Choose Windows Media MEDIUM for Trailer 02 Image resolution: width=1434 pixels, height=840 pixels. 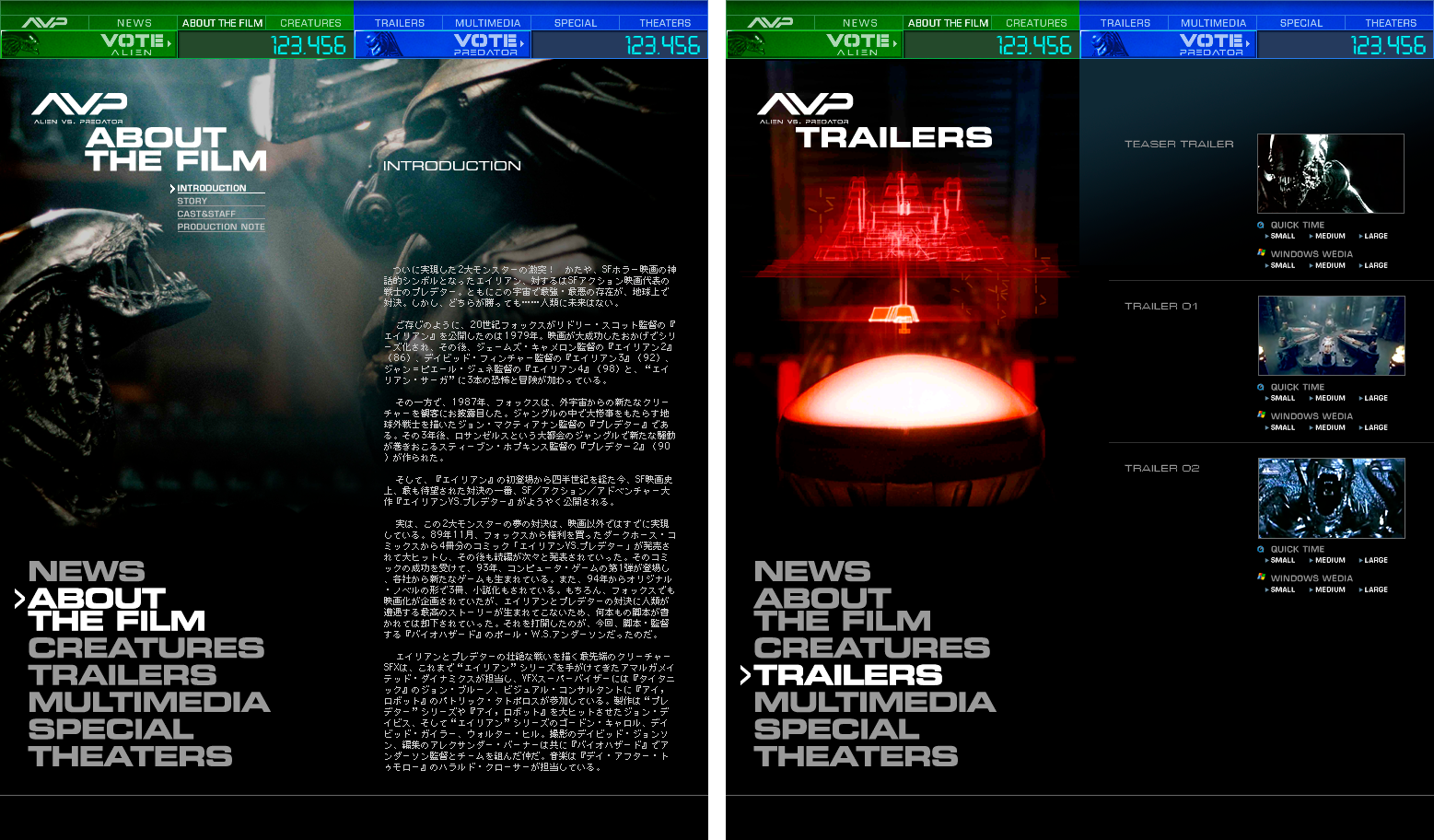pyautogui.click(x=1327, y=589)
